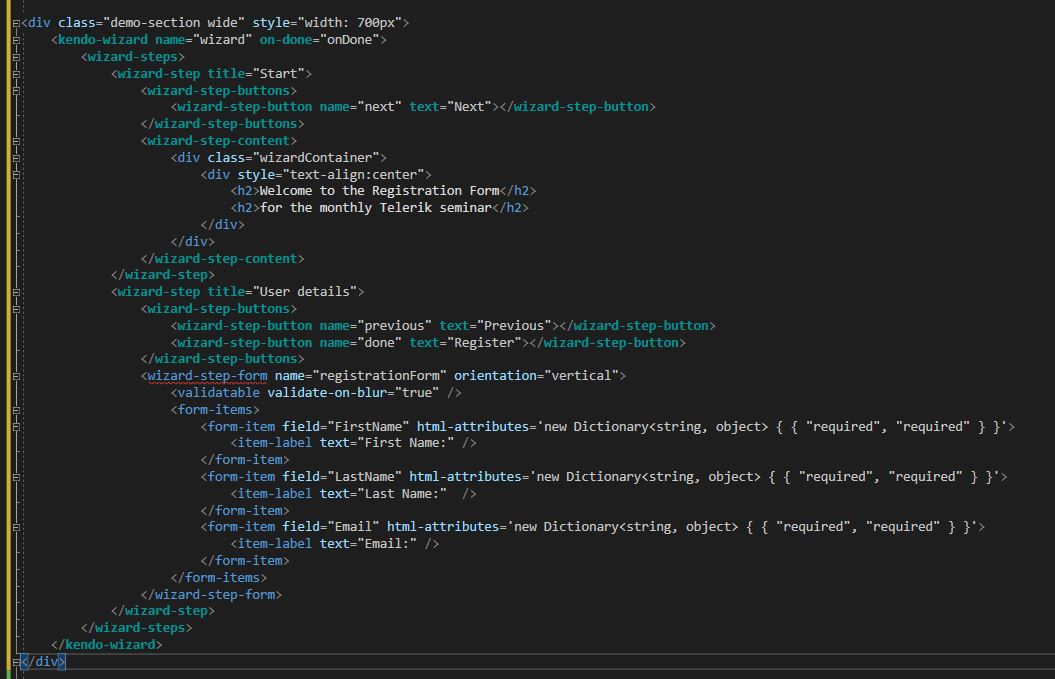Click the "Email" field value
The image size is (1055, 679).
[353, 526]
